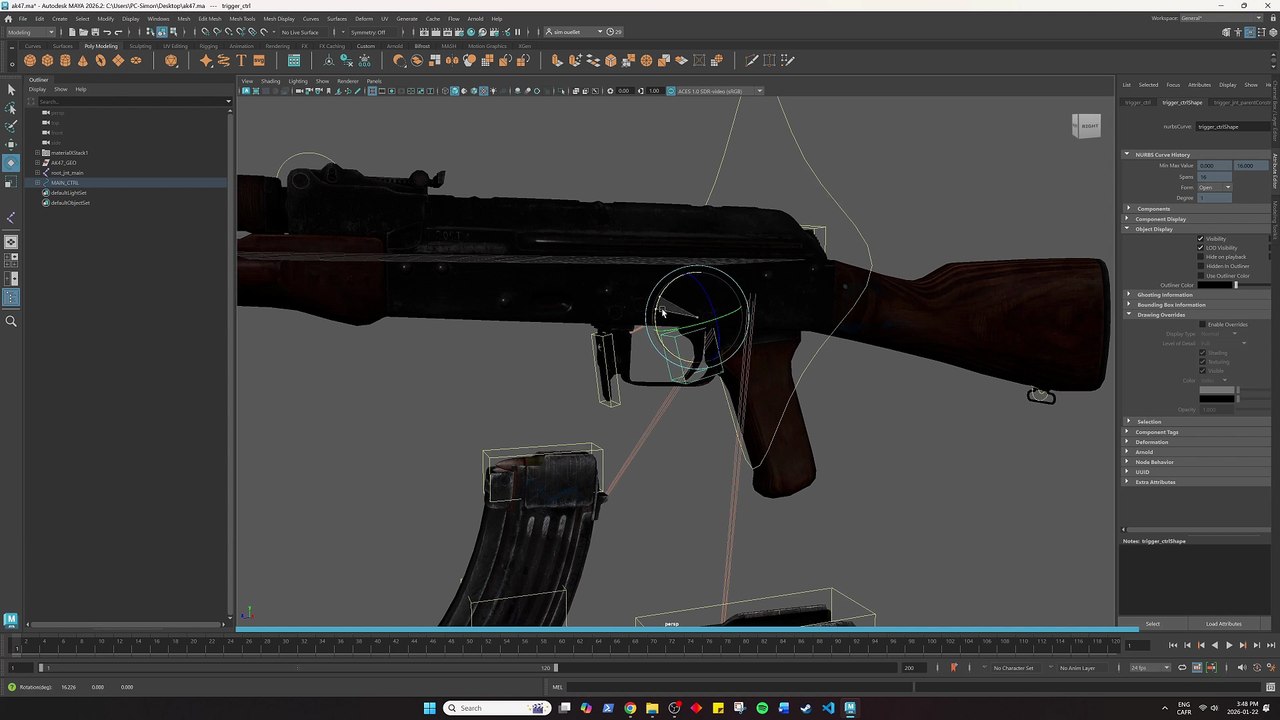The height and width of the screenshot is (720, 1280).
Task: Open the Deform menu
Action: [x=364, y=18]
